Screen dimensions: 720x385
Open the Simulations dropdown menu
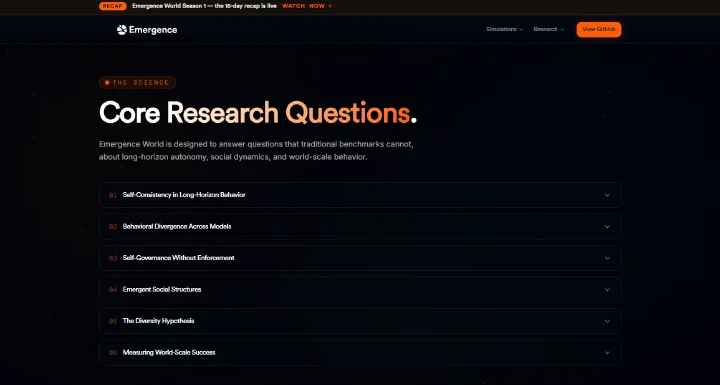(505, 29)
